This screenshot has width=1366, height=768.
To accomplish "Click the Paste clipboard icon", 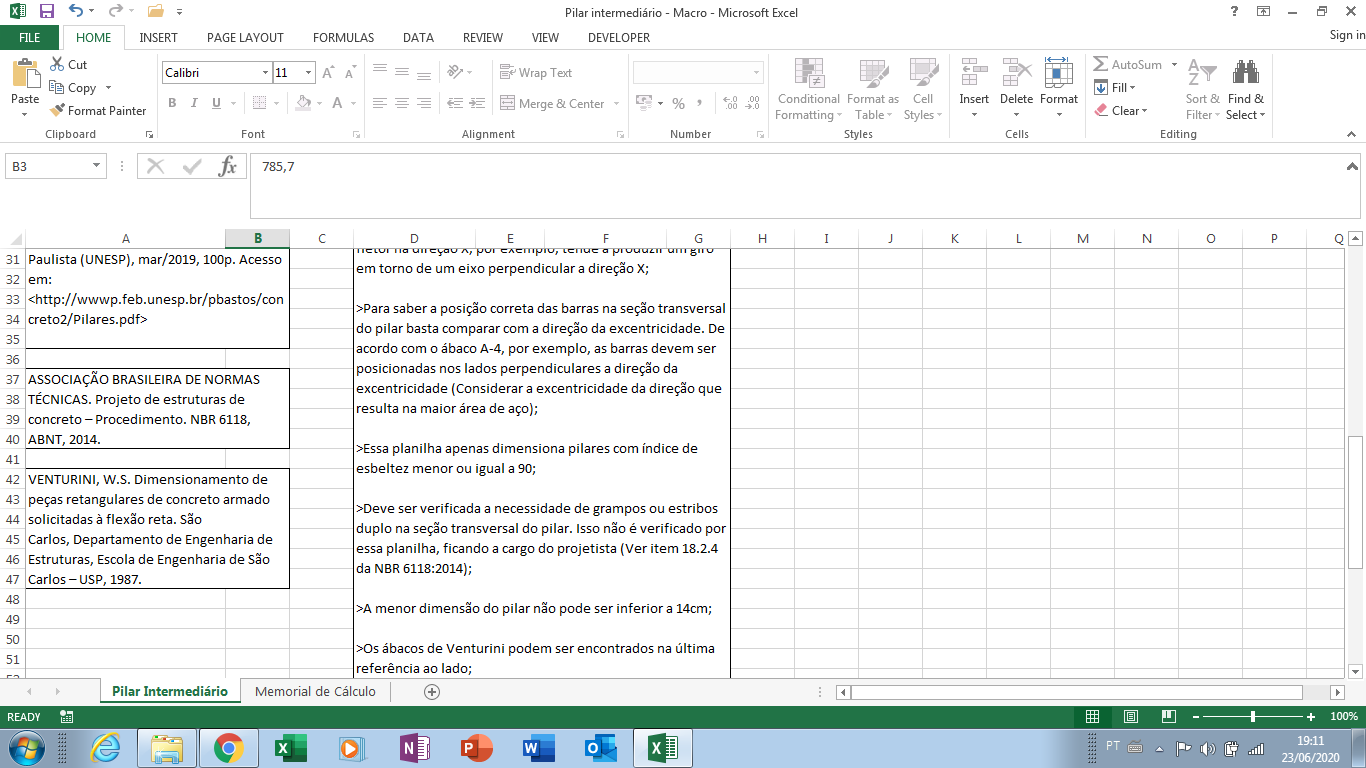I will coord(25,74).
